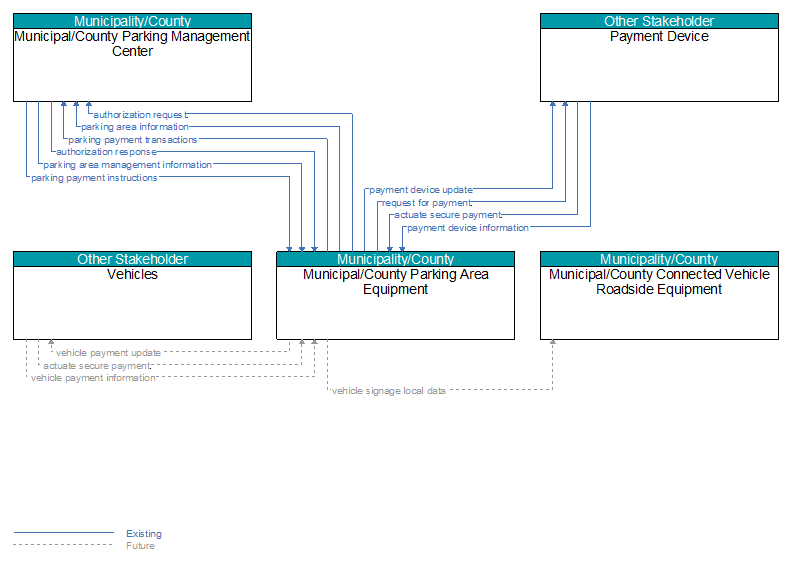The image size is (789, 564).
Task: Click Municipality/County header above Connected Vehicle Roadside Equipment
Action: (659, 259)
